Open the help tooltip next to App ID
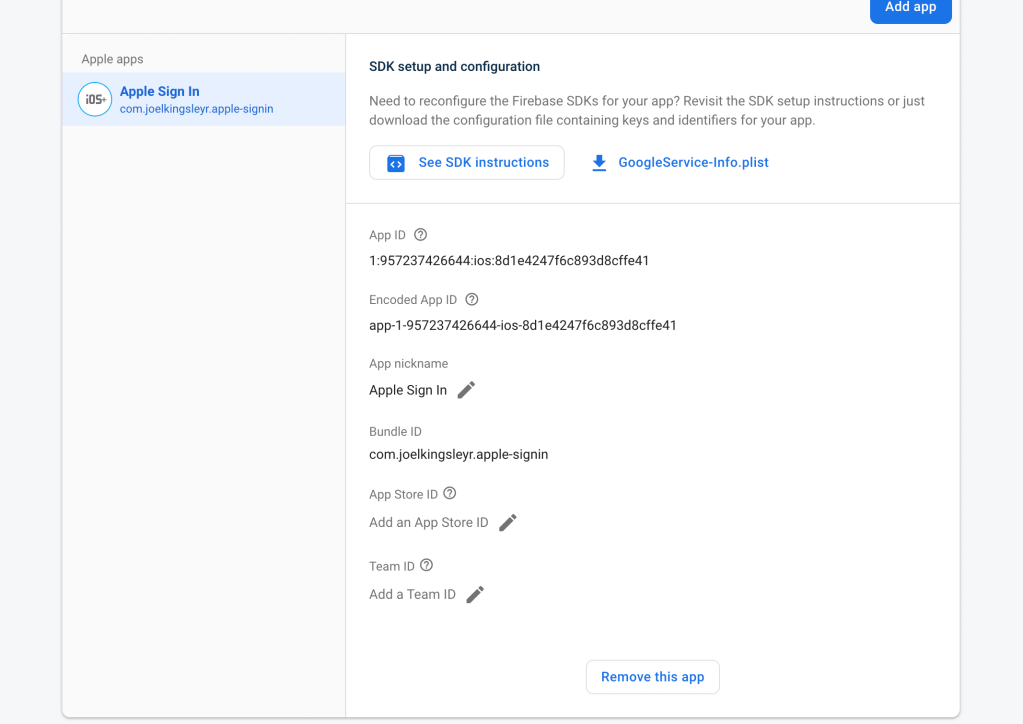Image resolution: width=1023 pixels, height=724 pixels. tap(420, 235)
